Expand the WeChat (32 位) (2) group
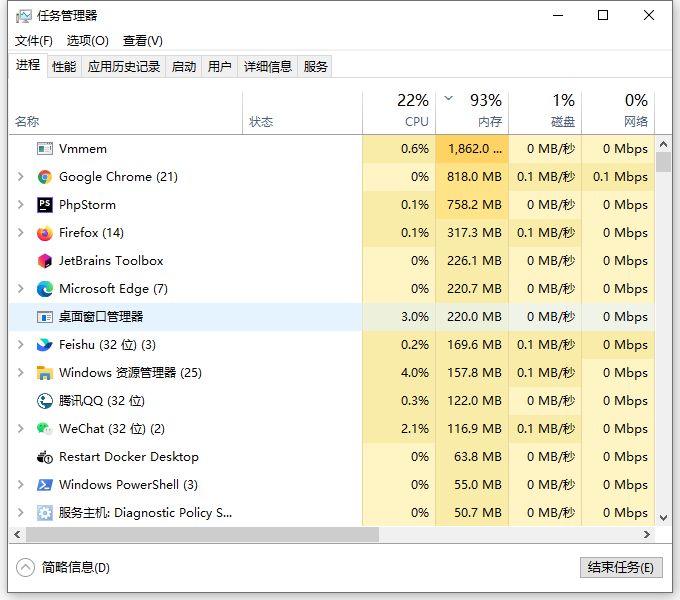Image resolution: width=680 pixels, height=600 pixels. click(20, 429)
